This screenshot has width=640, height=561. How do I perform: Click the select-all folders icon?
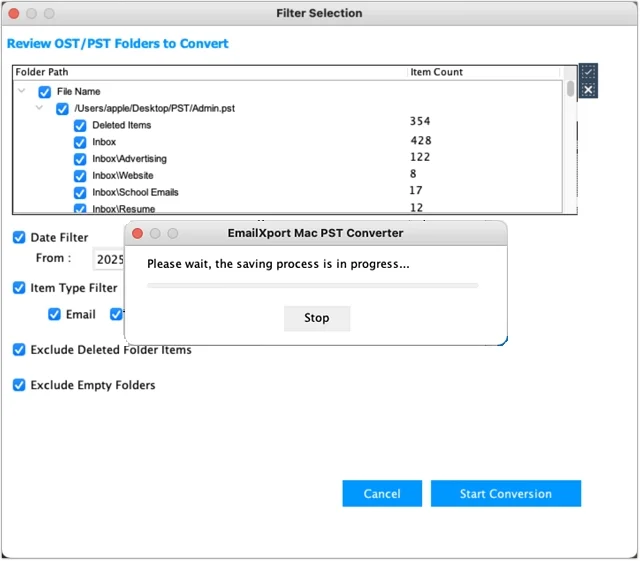(x=588, y=72)
